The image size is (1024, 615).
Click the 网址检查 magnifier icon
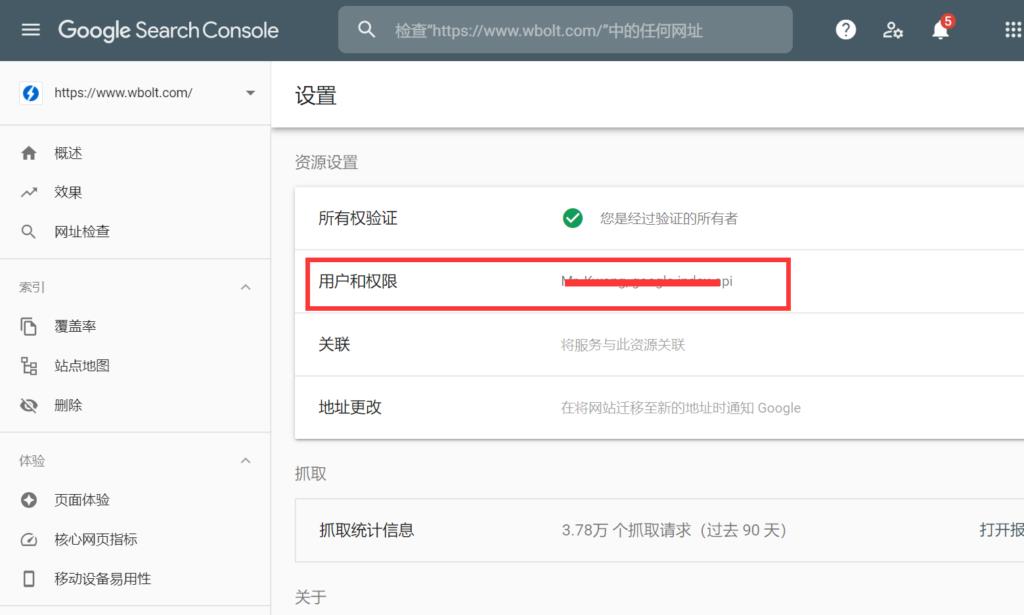point(28,231)
